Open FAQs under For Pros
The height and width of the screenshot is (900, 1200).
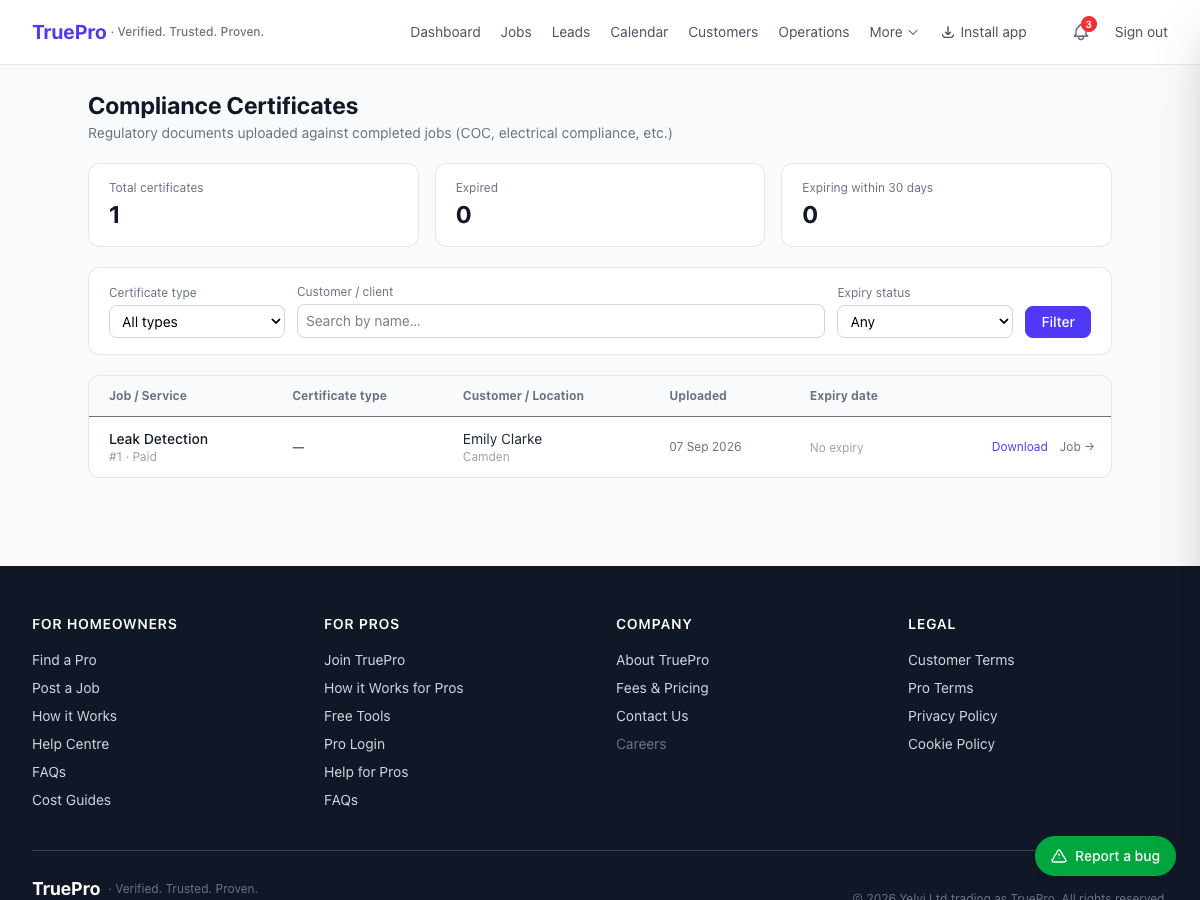click(x=341, y=800)
